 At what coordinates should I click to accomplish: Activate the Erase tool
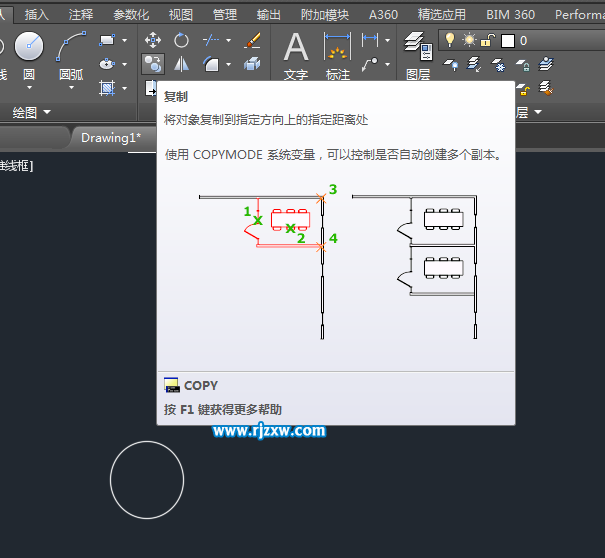(x=252, y=40)
